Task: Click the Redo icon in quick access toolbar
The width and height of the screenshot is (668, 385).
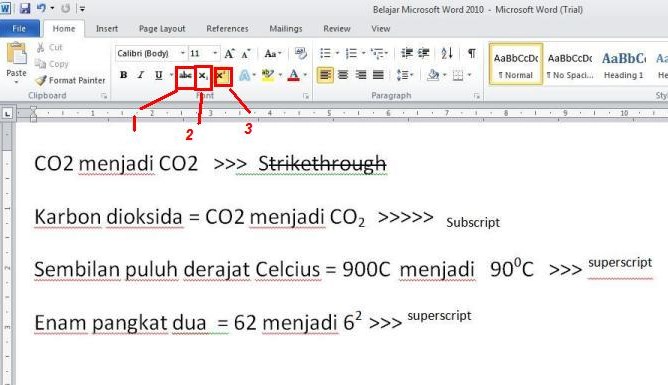Action: pos(66,8)
